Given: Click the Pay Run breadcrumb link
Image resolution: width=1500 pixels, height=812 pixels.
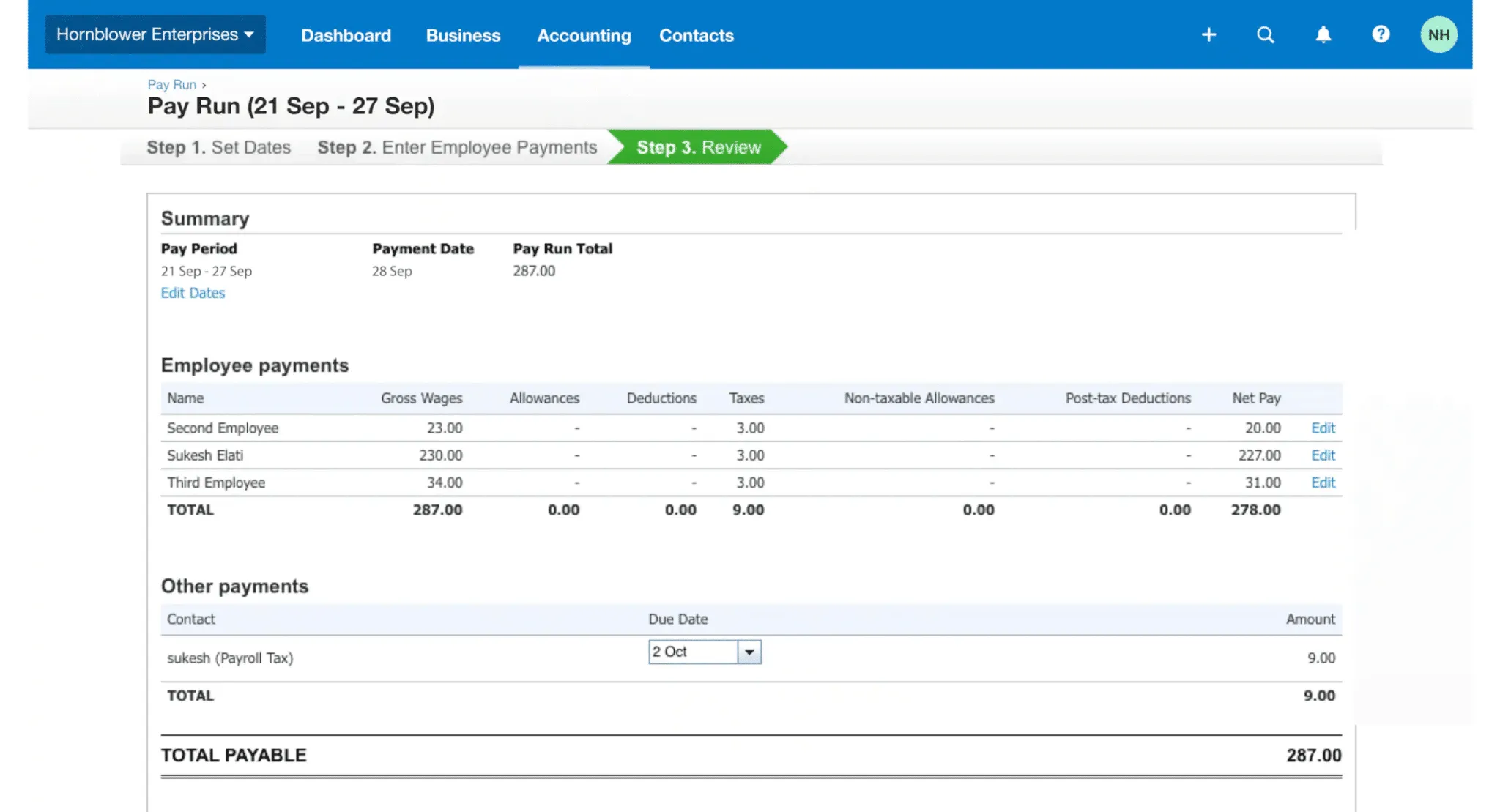Looking at the screenshot, I should (x=172, y=84).
